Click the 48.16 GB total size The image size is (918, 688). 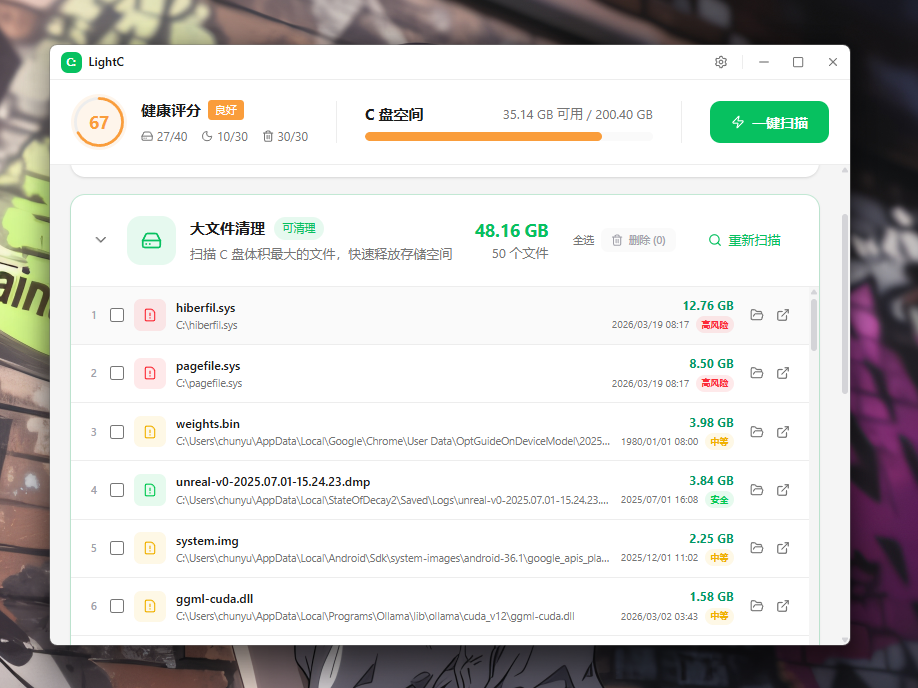click(x=512, y=231)
